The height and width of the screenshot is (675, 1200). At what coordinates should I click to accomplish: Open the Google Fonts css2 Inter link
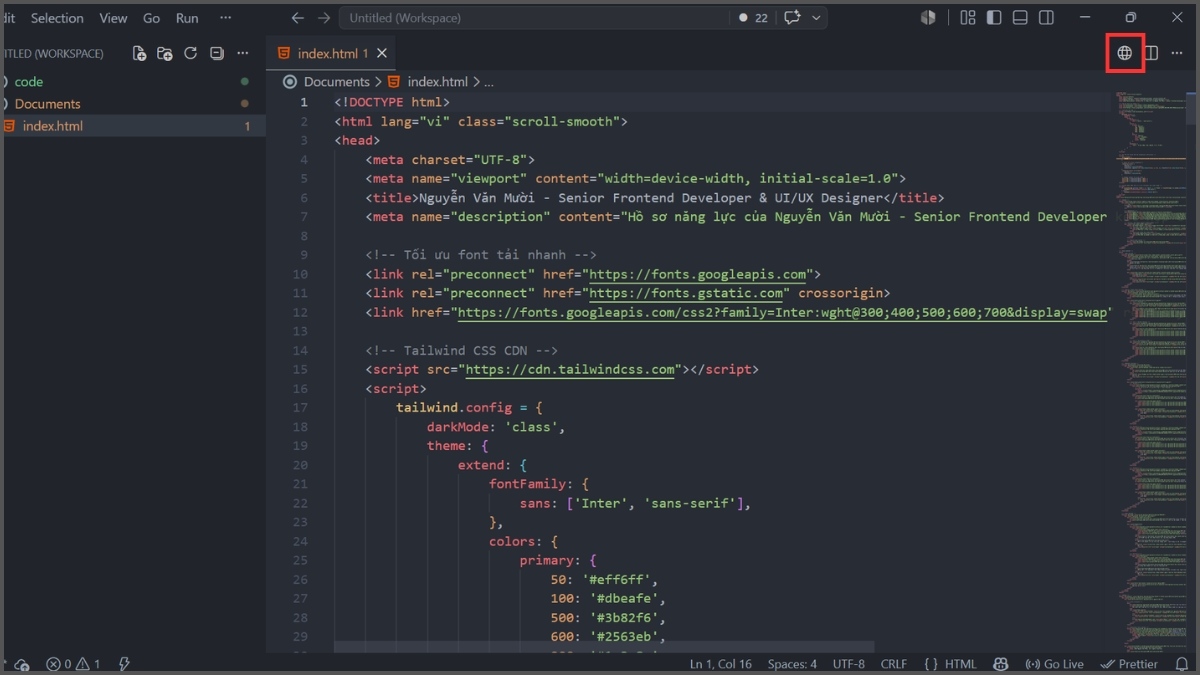click(x=783, y=312)
